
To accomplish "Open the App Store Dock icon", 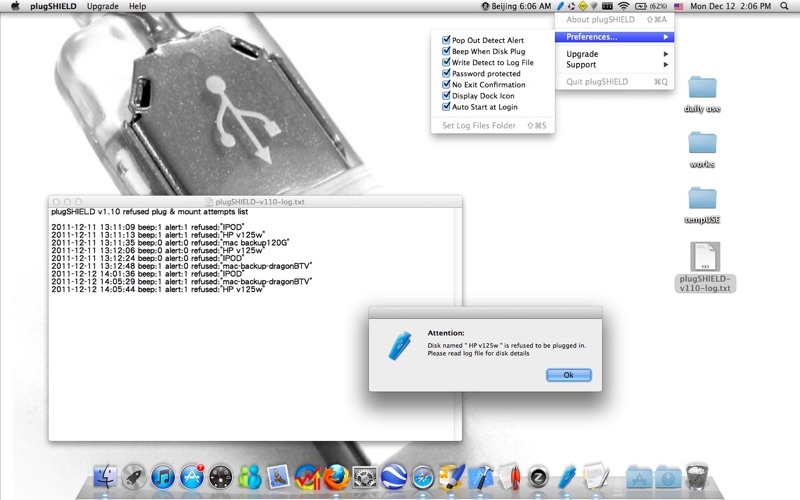I will point(192,478).
